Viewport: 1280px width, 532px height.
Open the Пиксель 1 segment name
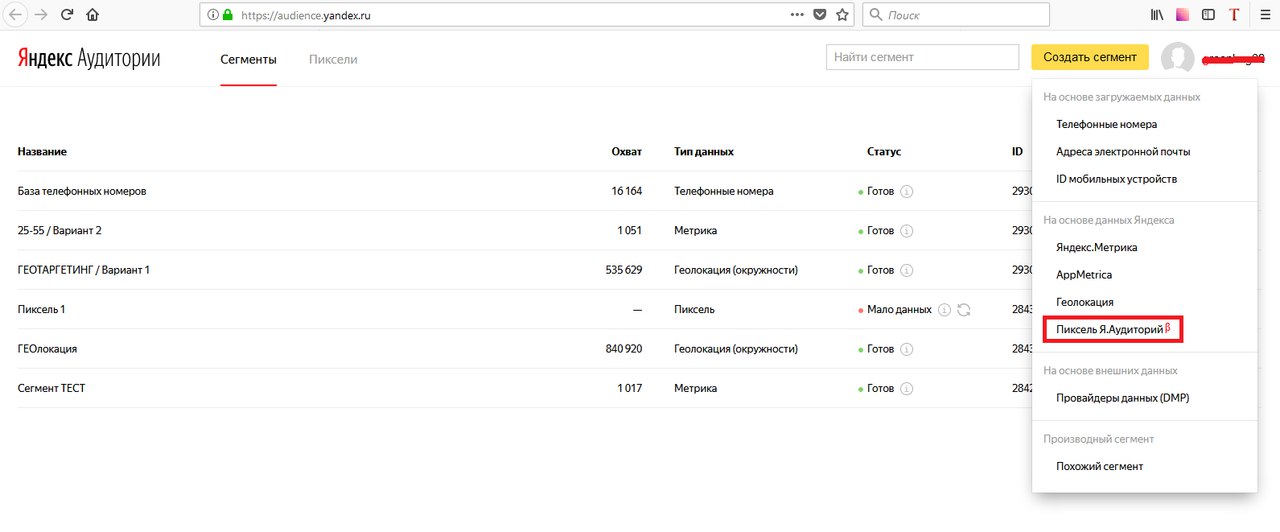tap(41, 310)
